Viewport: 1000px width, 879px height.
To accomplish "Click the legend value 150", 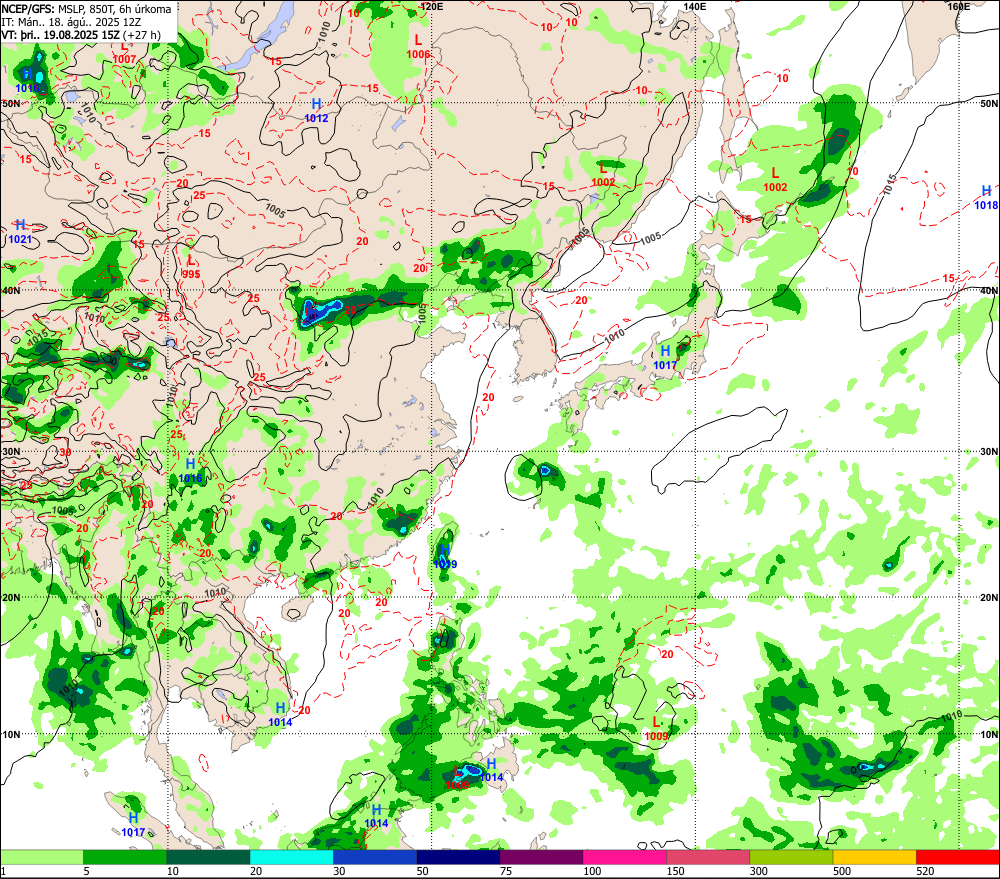I will click(x=675, y=871).
